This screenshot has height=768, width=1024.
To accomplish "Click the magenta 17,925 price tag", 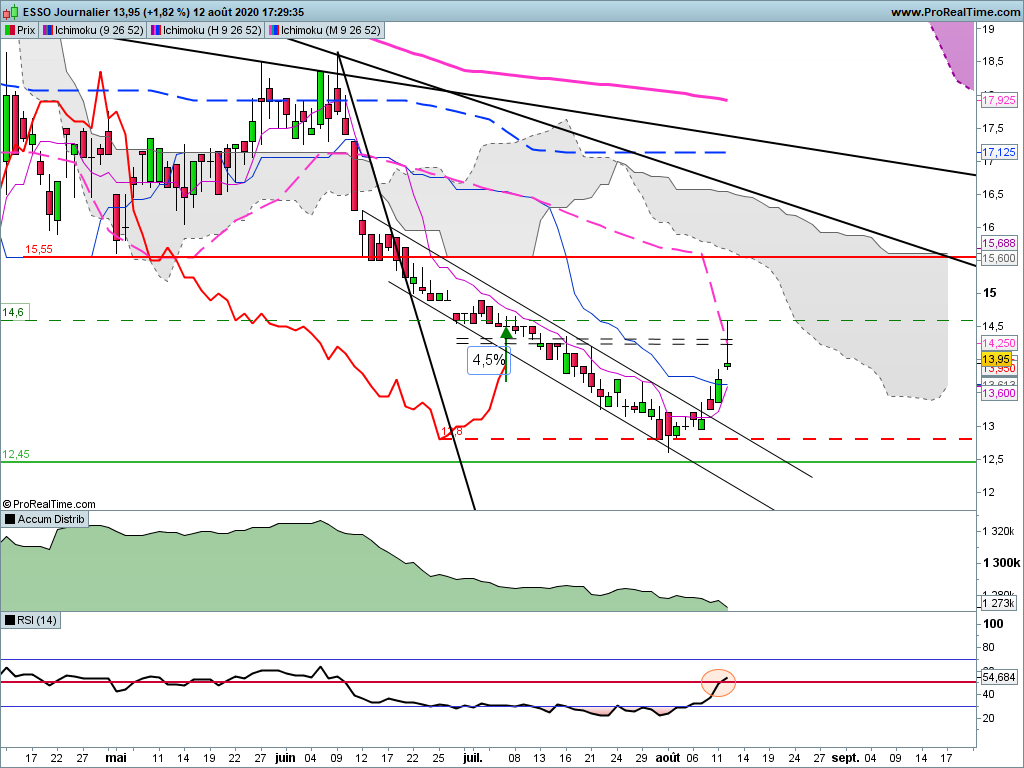I will [x=999, y=100].
